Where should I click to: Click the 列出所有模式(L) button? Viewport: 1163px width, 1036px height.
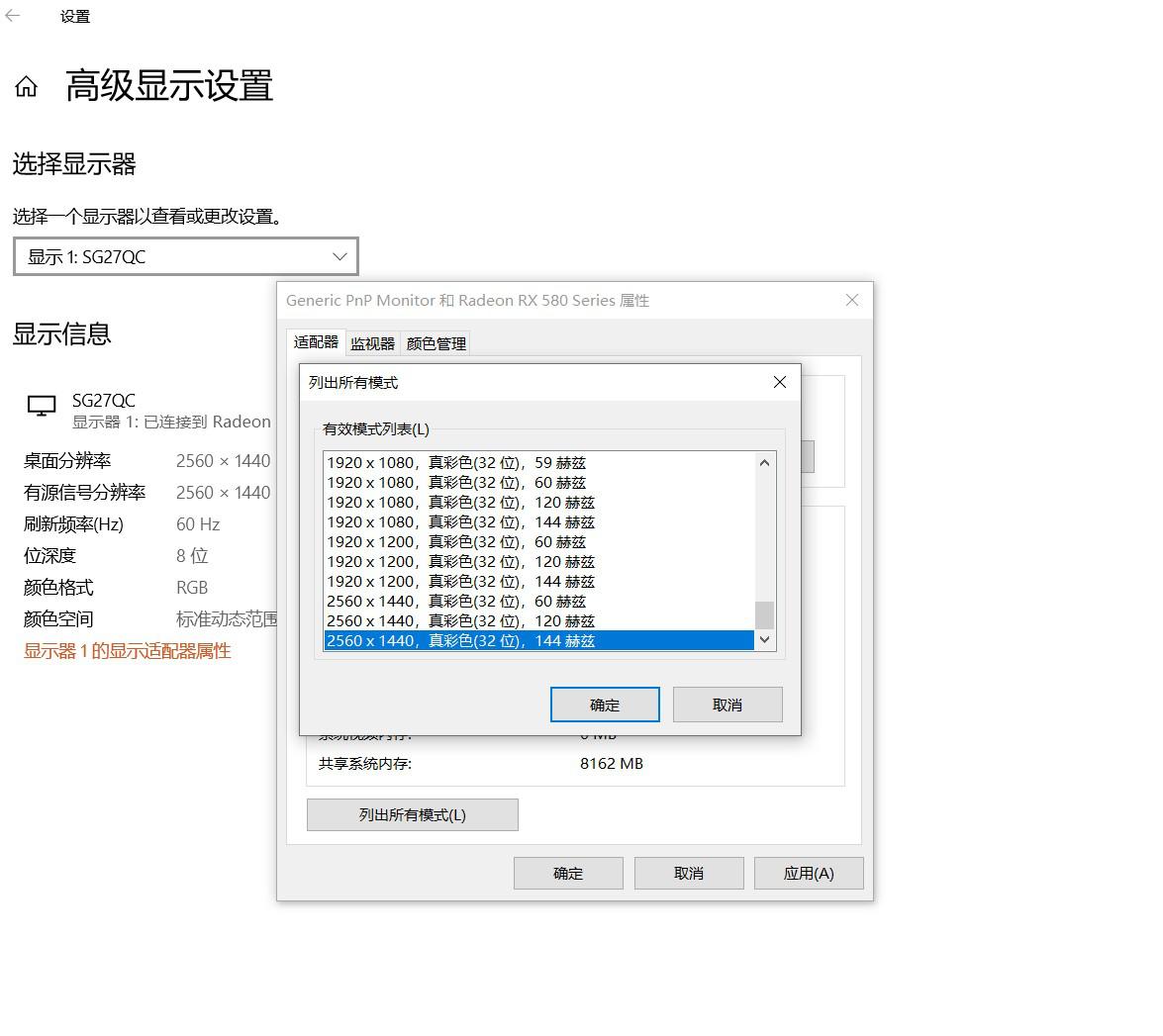coord(412,814)
